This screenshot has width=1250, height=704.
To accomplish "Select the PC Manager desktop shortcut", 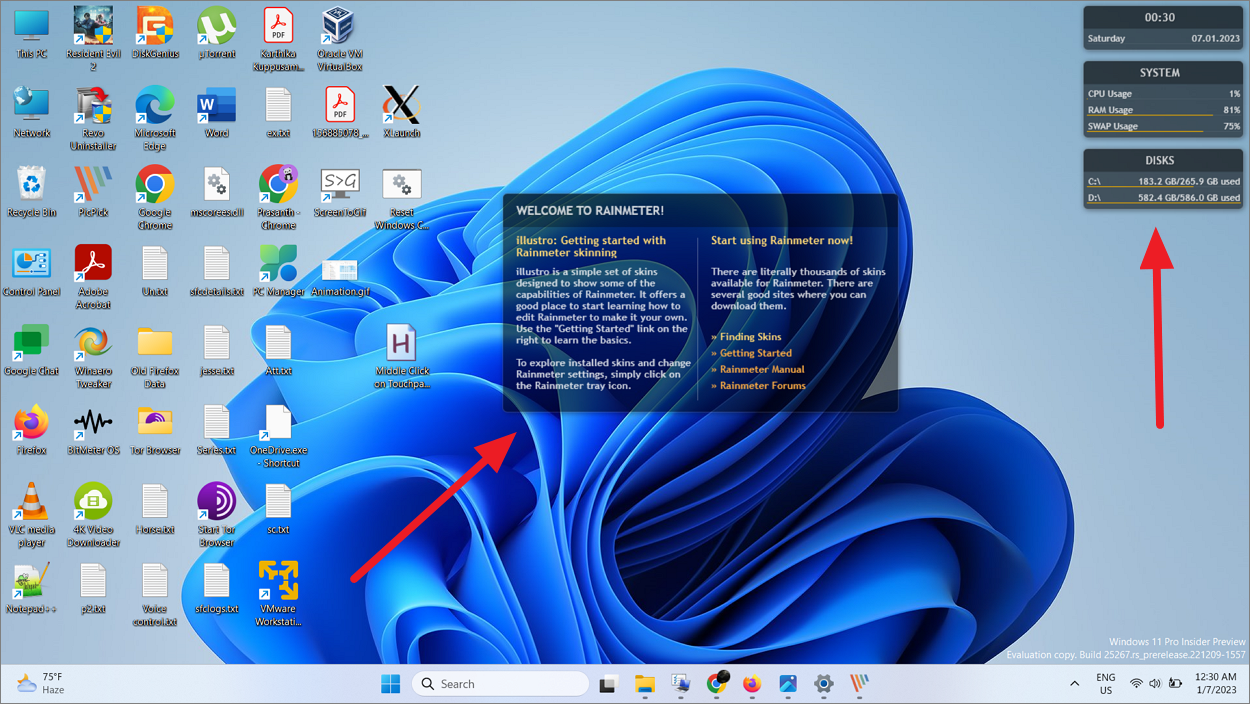I will [278, 271].
